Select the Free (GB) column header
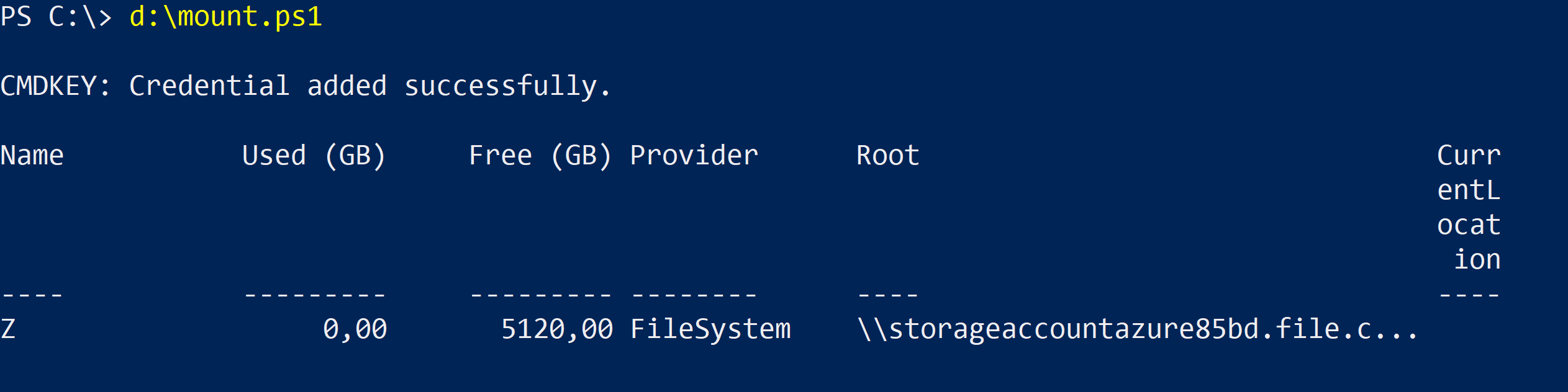Image resolution: width=1568 pixels, height=392 pixels. [540, 156]
